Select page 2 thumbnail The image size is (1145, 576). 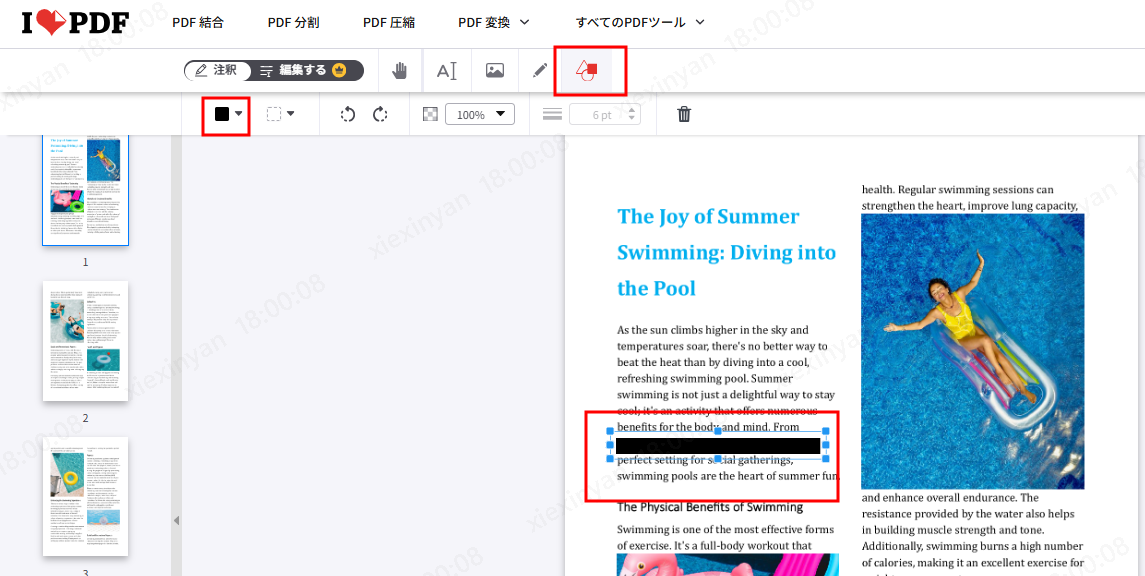85,341
